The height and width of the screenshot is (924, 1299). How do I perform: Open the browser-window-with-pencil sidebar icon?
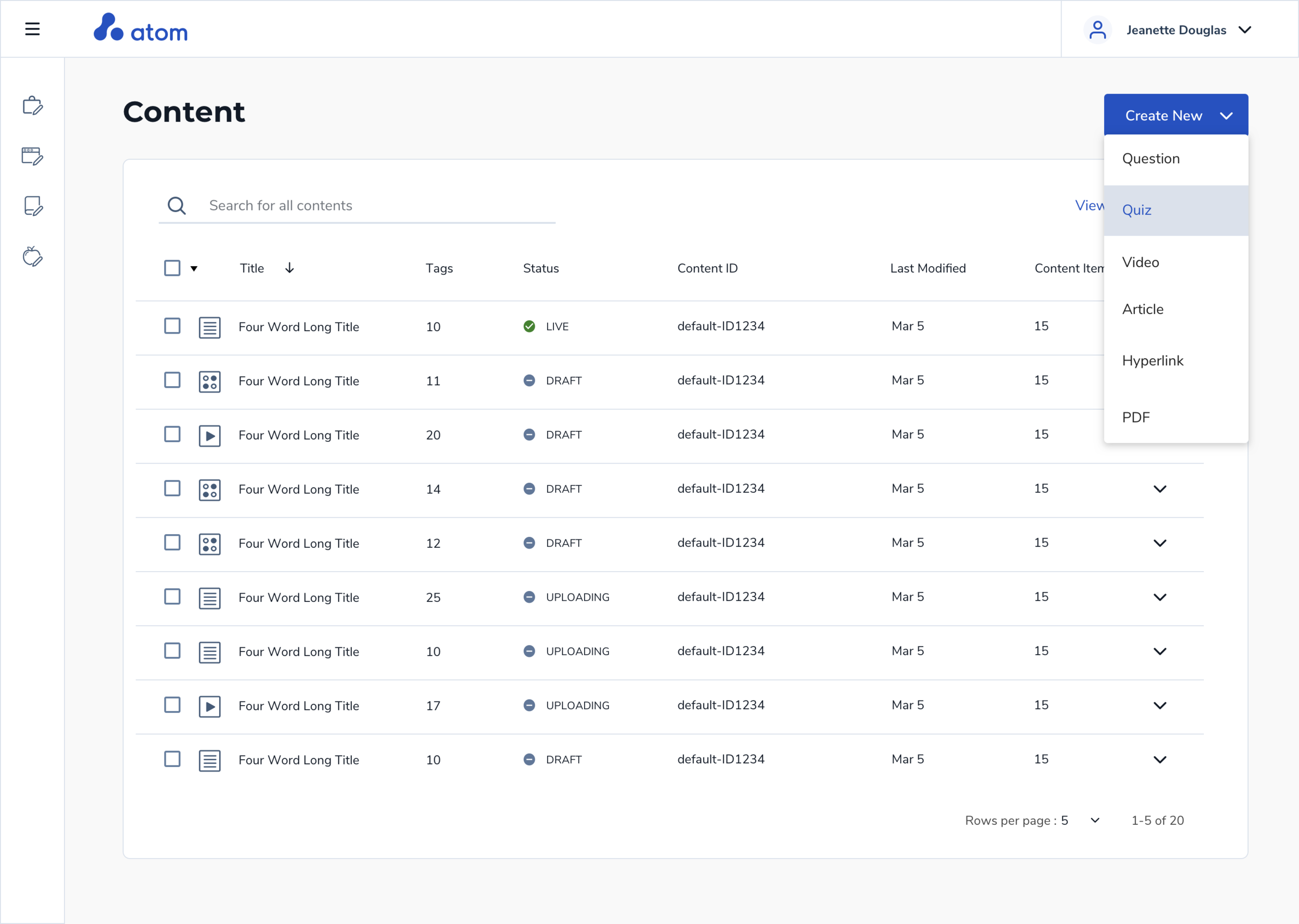(32, 156)
